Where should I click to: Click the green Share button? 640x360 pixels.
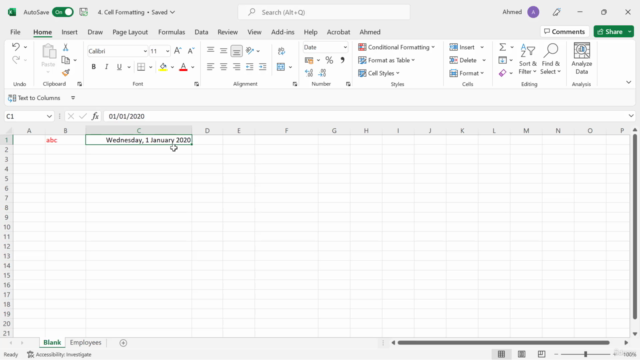610,31
